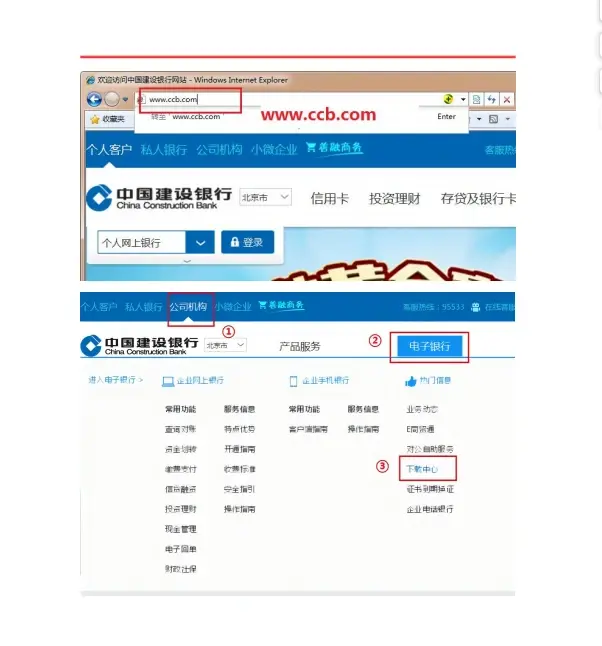Open the recent pages dropdown beside forward button
Screen dimensions: 602x646
(125, 99)
